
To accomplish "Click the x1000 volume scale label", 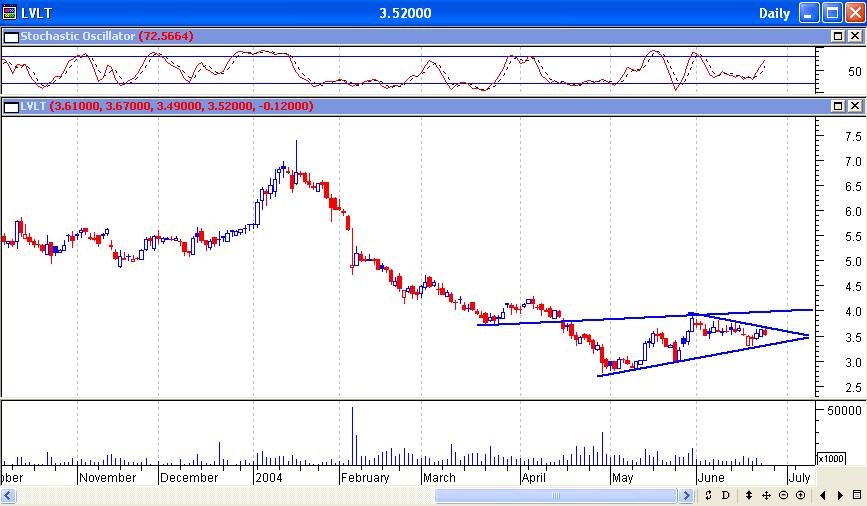I will (x=831, y=458).
